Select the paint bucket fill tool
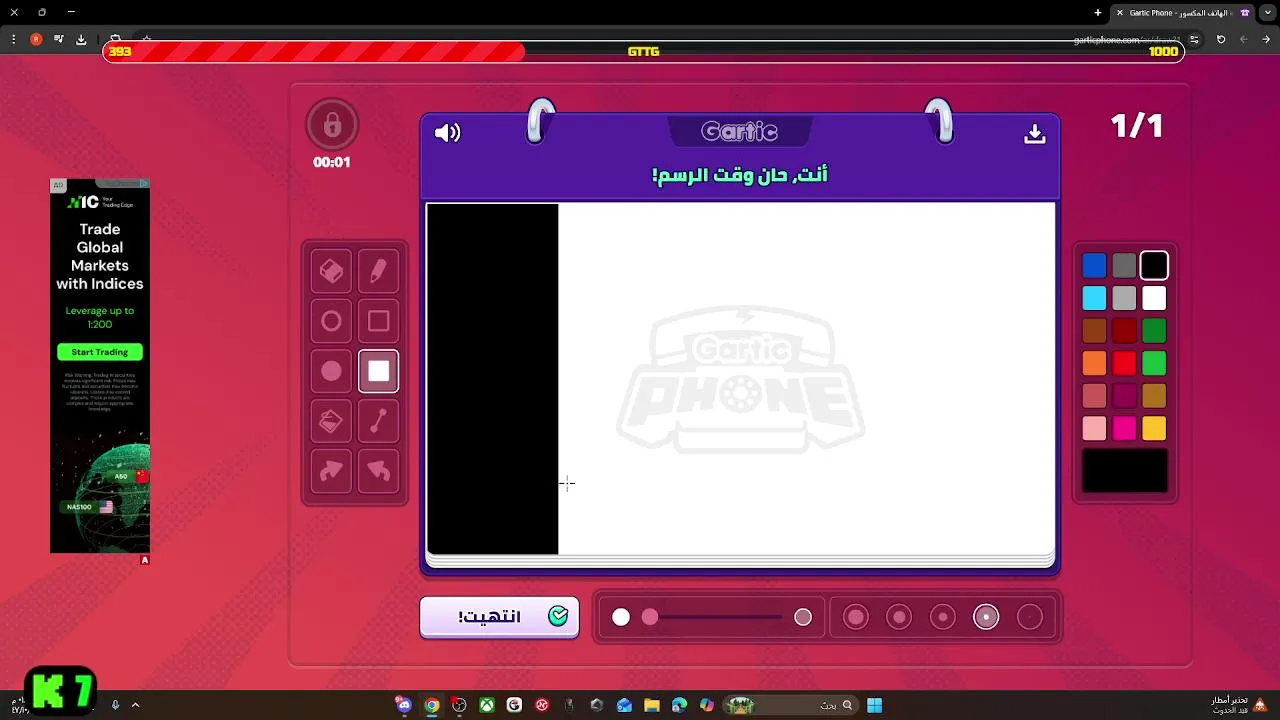Viewport: 1280px width, 720px height. tap(331, 421)
